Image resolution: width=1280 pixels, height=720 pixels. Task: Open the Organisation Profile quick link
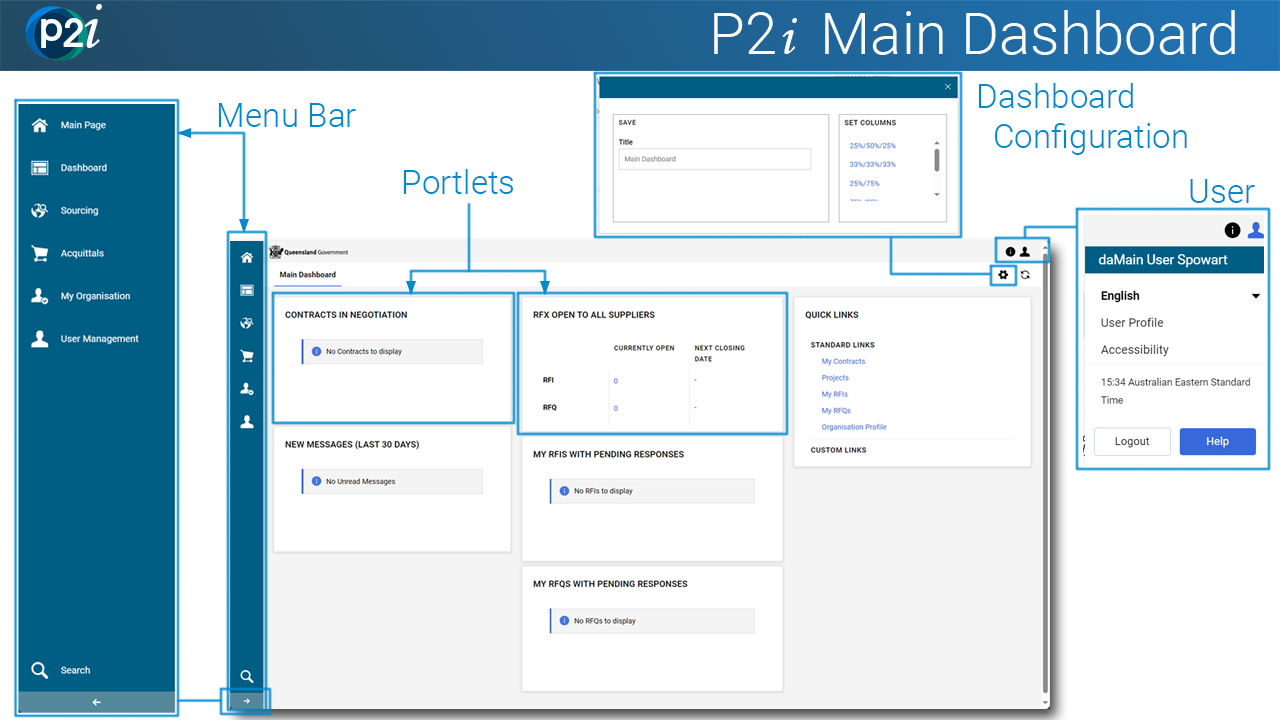pyautogui.click(x=854, y=427)
